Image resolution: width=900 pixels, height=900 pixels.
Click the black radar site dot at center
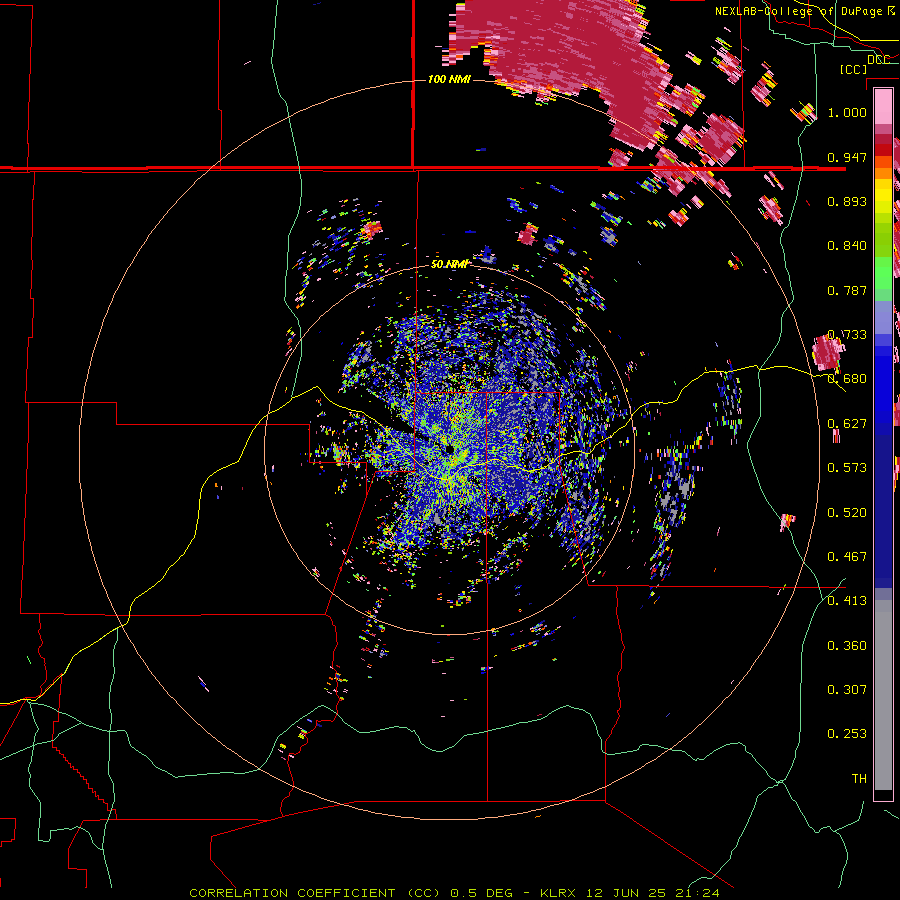tap(449, 448)
